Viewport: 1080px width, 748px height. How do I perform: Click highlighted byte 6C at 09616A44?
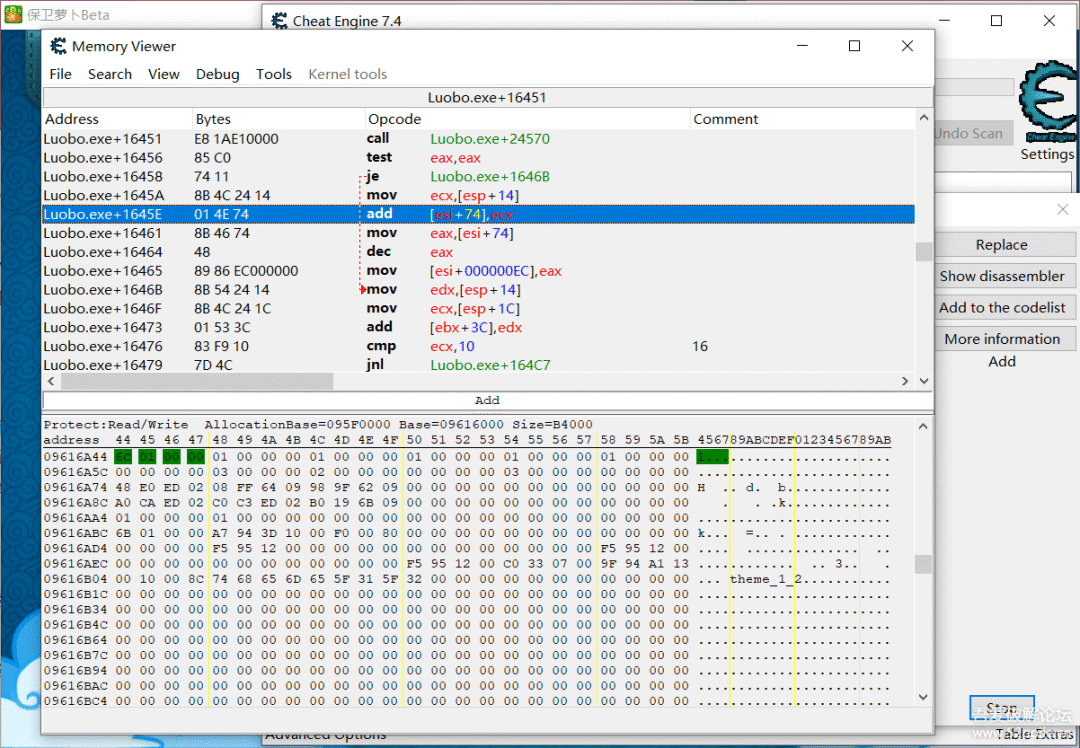(123, 457)
